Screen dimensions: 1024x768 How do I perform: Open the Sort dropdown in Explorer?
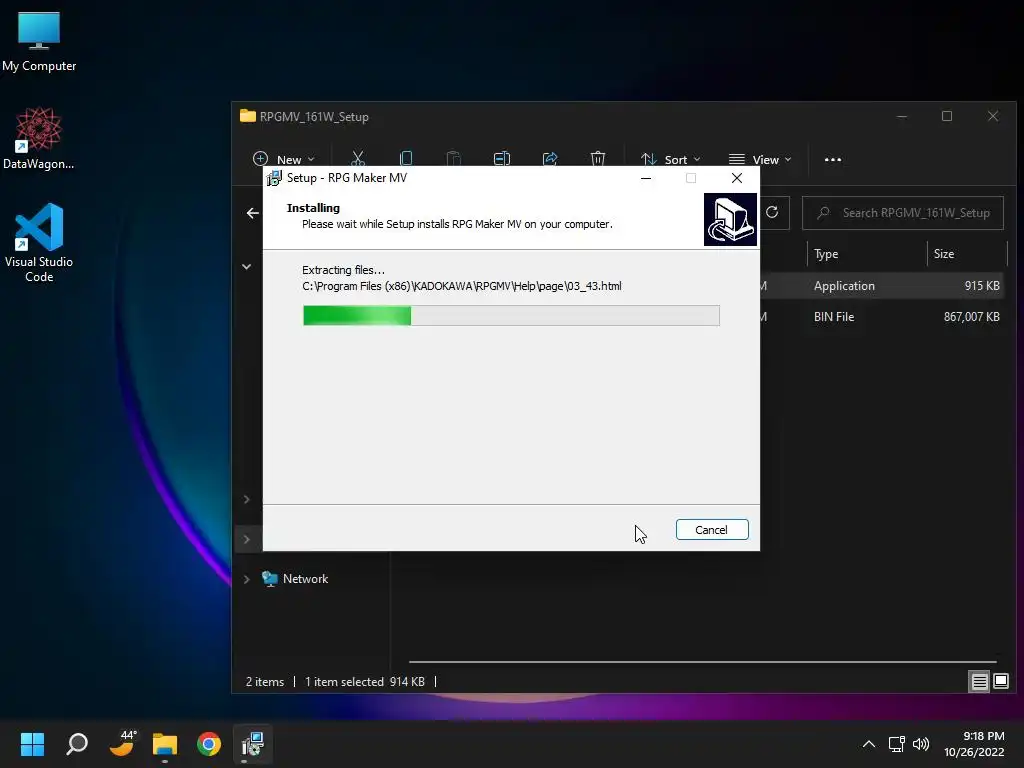[670, 159]
